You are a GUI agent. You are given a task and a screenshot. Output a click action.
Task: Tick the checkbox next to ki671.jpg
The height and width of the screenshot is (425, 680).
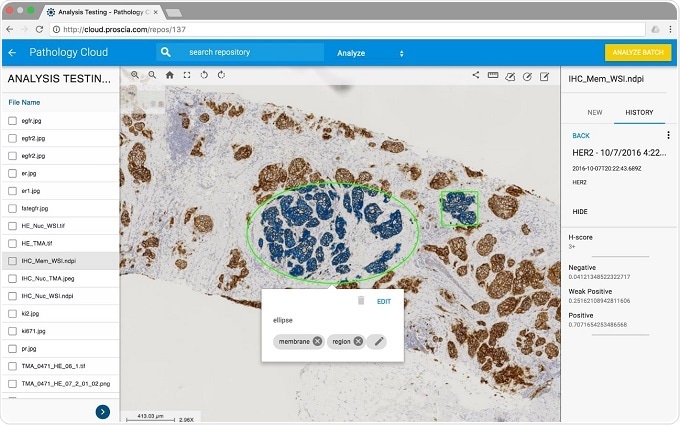pos(12,331)
